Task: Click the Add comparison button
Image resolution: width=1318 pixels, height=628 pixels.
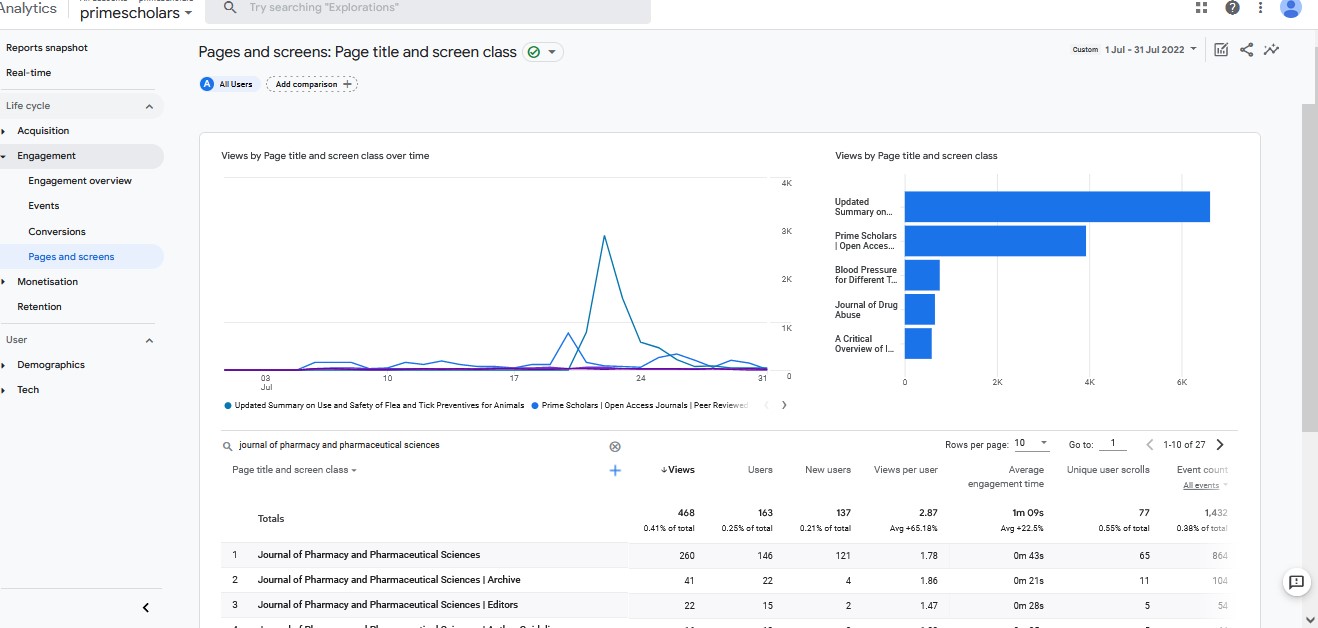Action: tap(312, 84)
